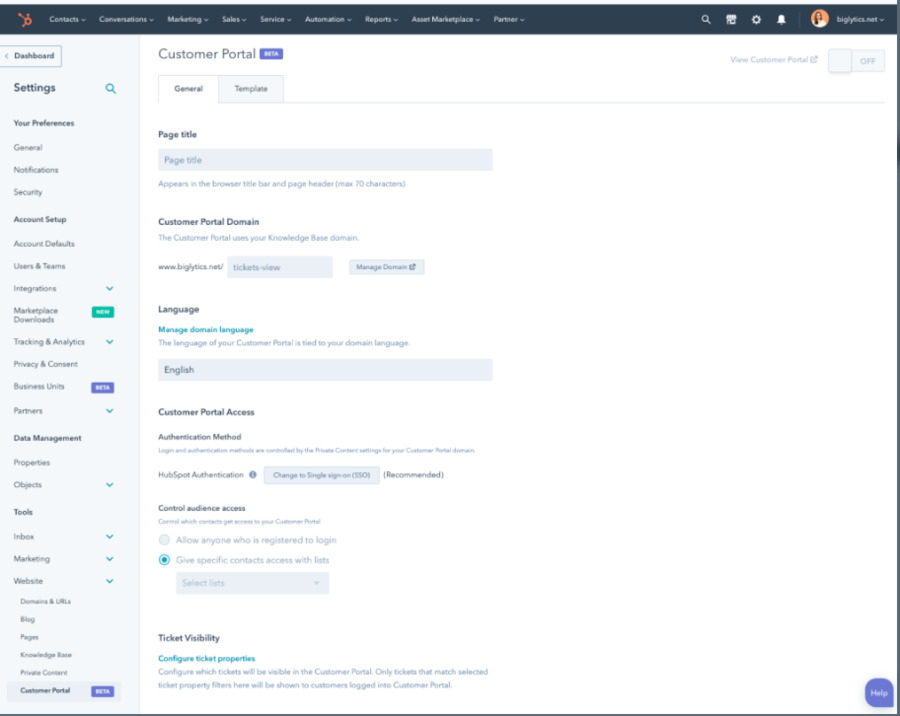Screen dimensions: 900x716
Task: Open the View Customer Portal link
Action: 773,60
